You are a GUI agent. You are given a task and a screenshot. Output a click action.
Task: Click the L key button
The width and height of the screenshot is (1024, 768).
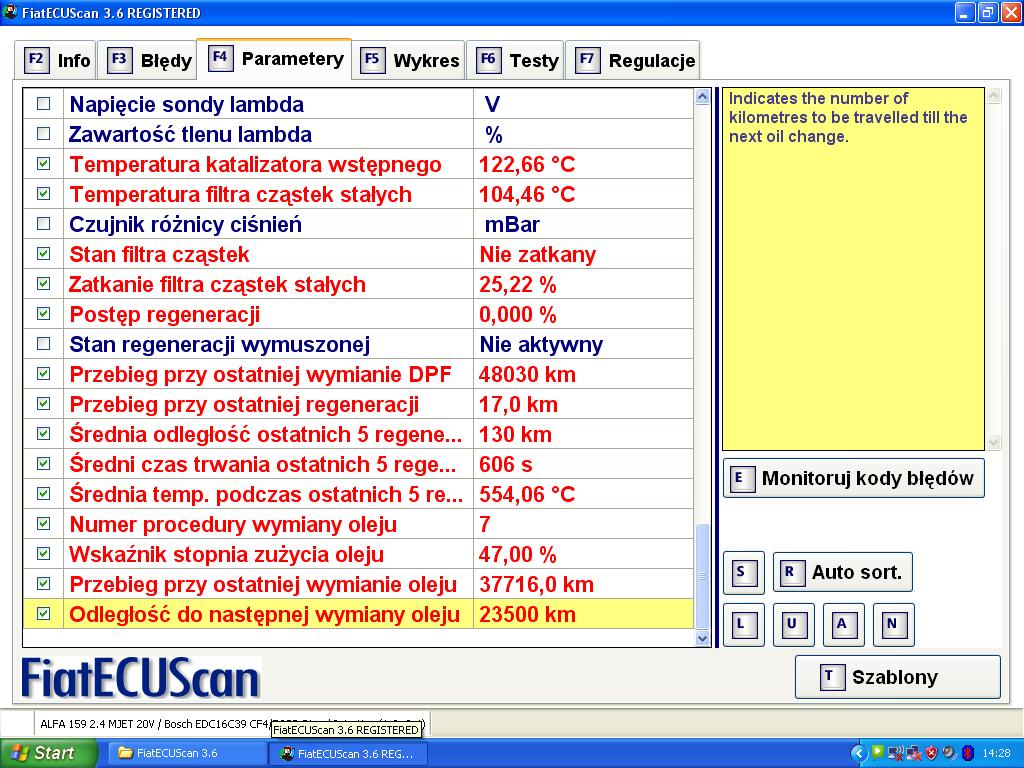click(743, 624)
